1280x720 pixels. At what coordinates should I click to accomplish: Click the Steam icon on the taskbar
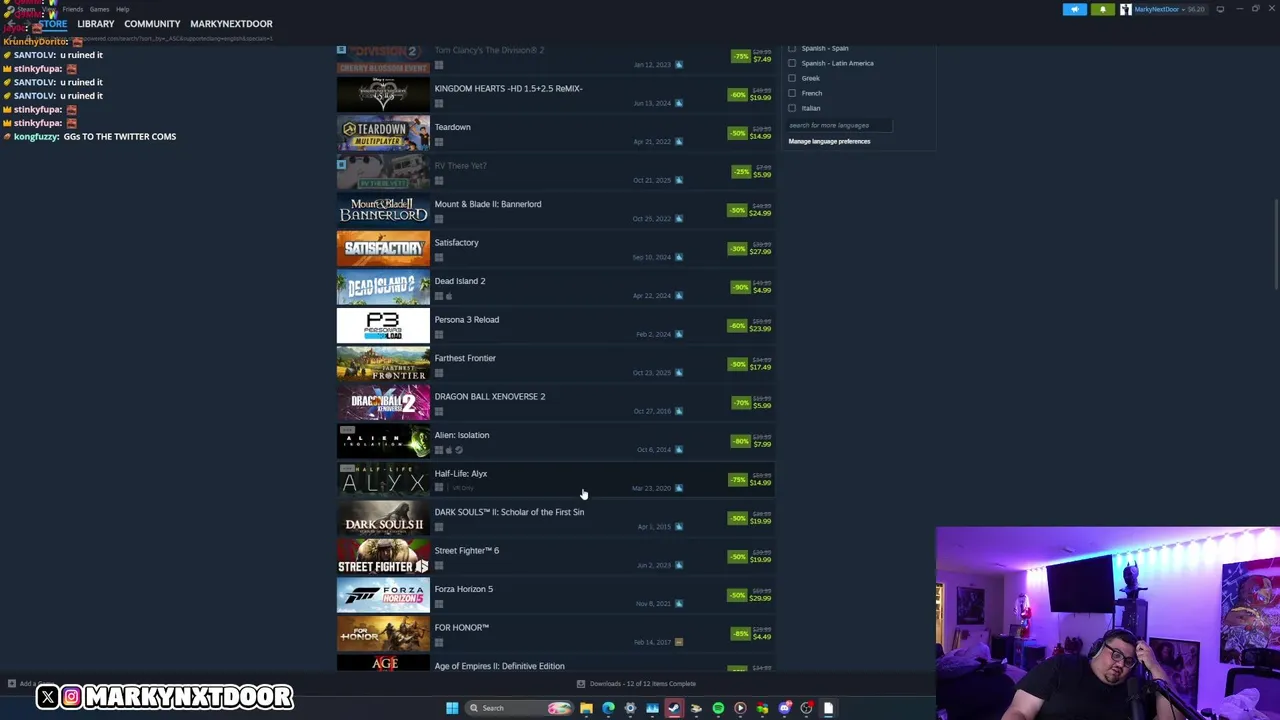[x=674, y=708]
